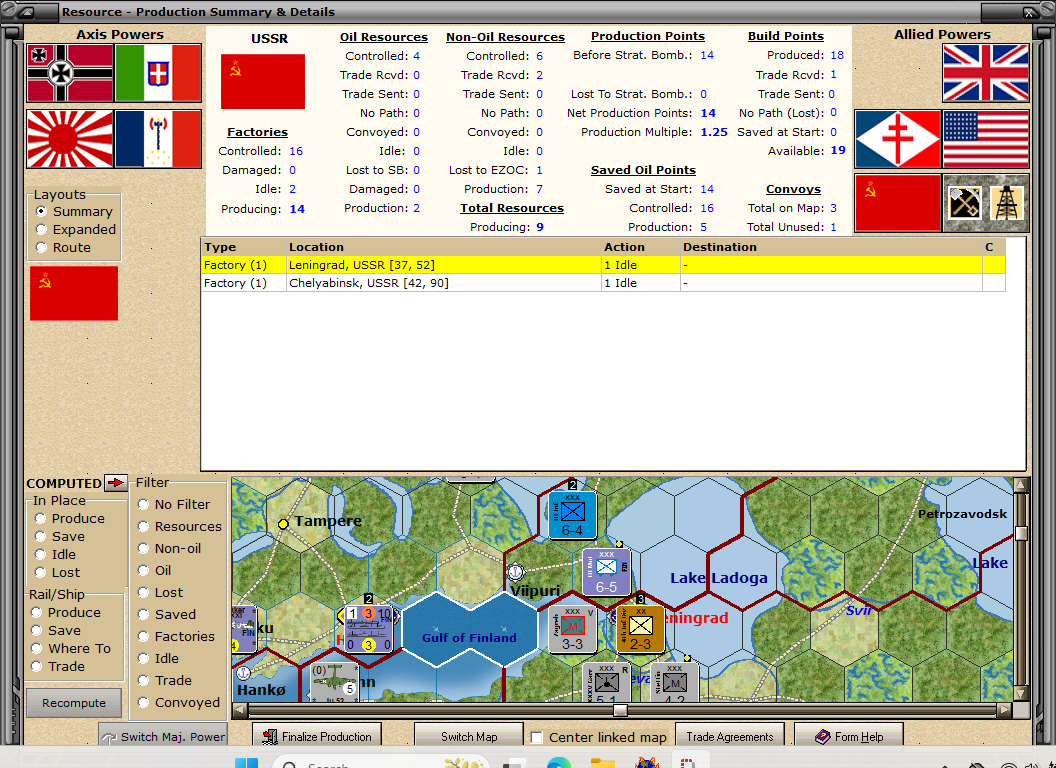
Task: Click the Viipuri port anchor symbol
Action: click(515, 572)
